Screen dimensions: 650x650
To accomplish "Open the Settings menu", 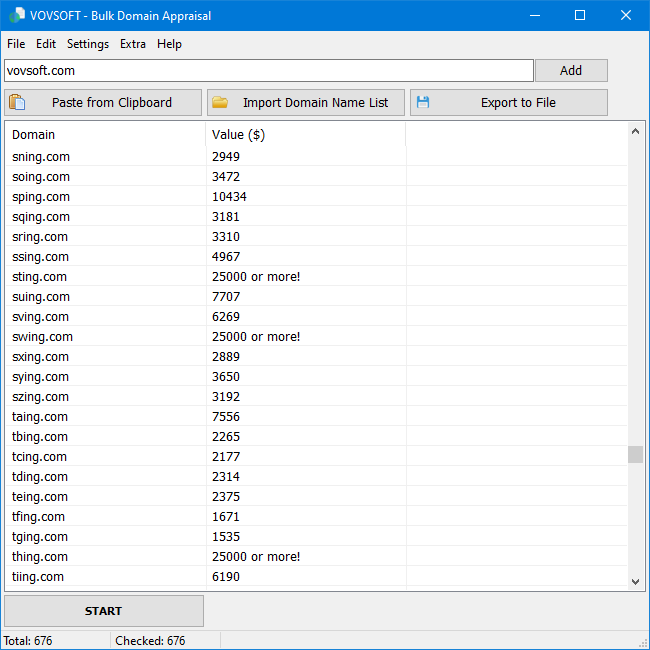I will click(88, 44).
